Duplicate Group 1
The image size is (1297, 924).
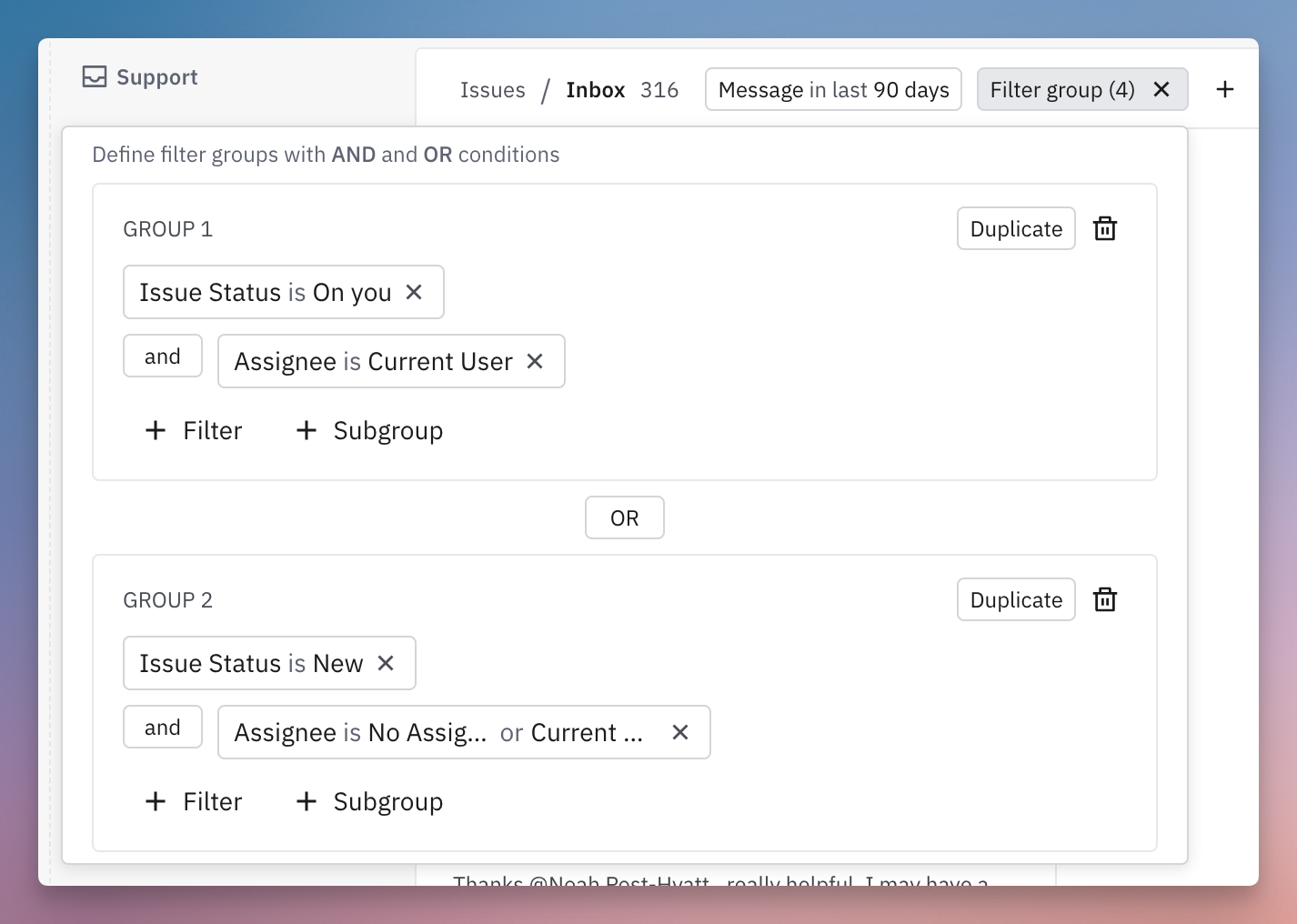pyautogui.click(x=1016, y=228)
